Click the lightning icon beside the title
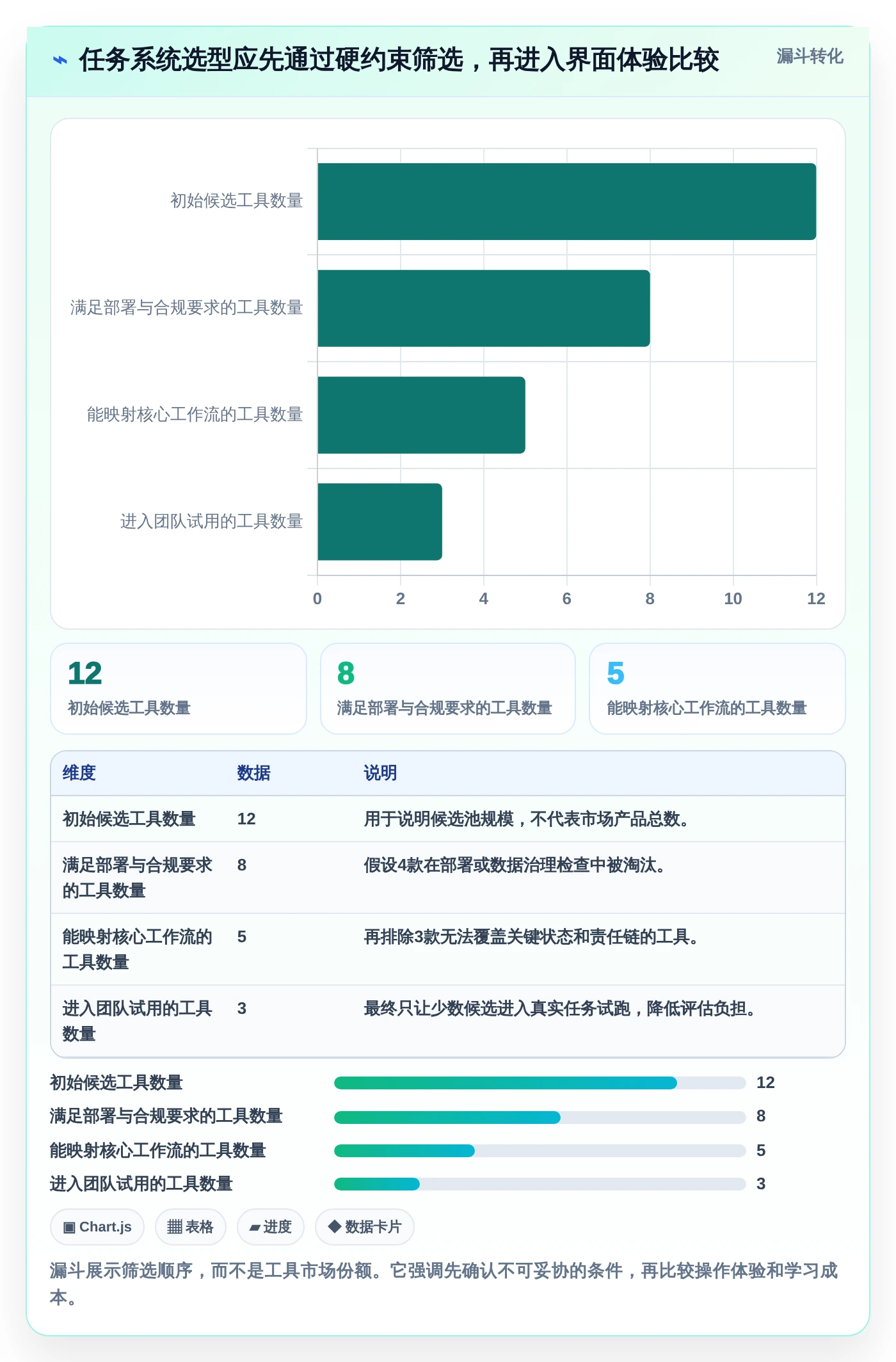 (60, 60)
